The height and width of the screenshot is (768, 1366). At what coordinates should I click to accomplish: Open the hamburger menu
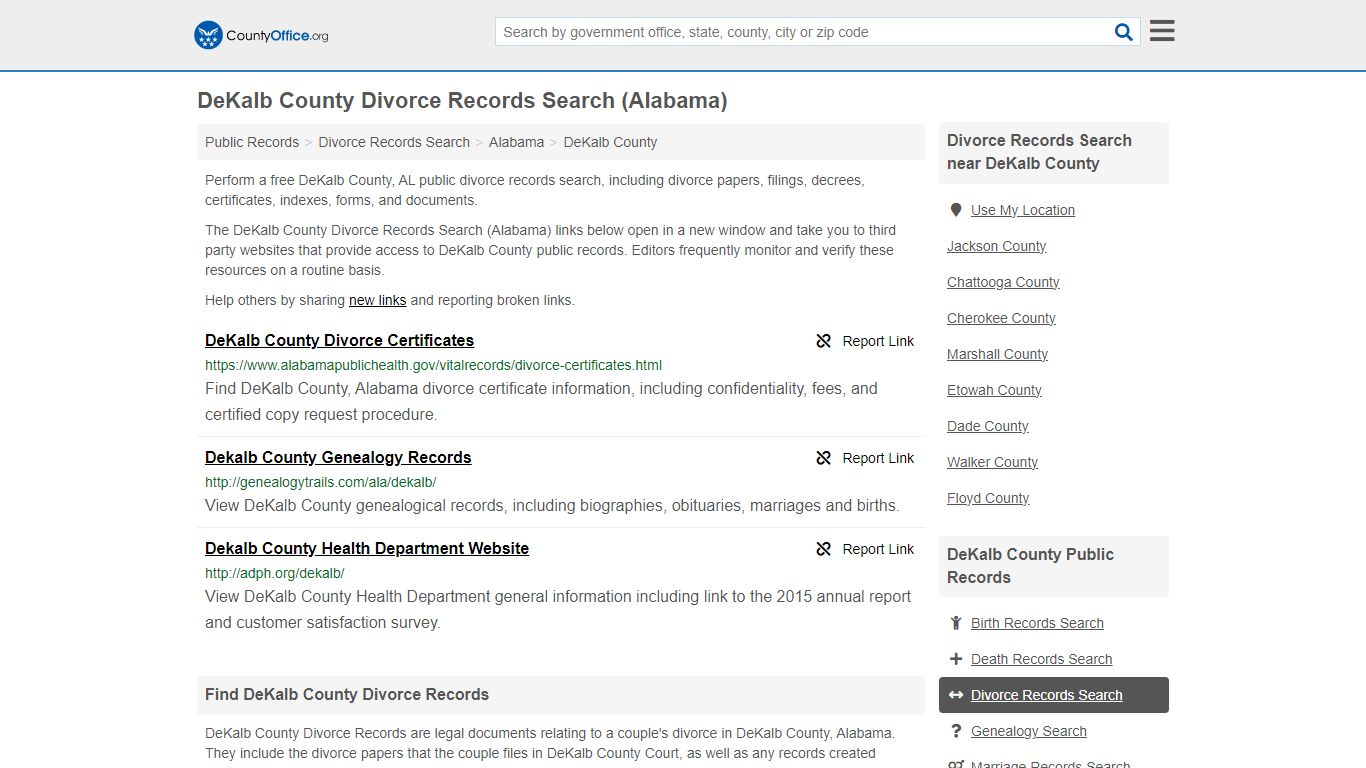[1162, 31]
